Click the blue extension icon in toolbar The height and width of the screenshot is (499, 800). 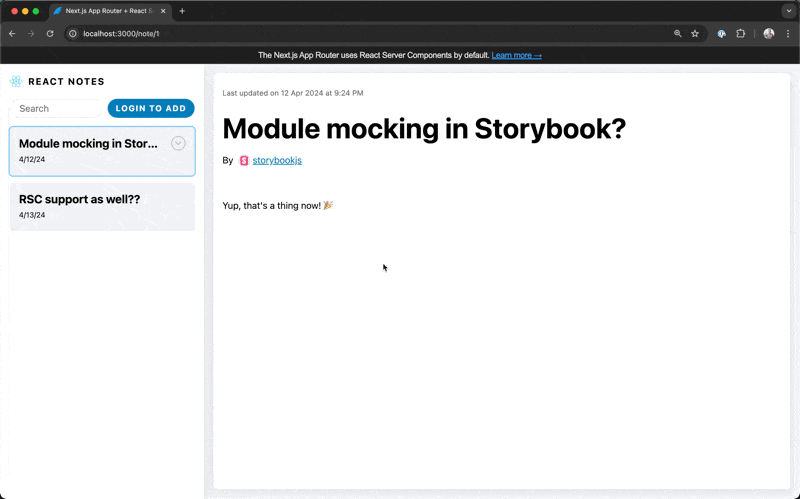tap(721, 34)
